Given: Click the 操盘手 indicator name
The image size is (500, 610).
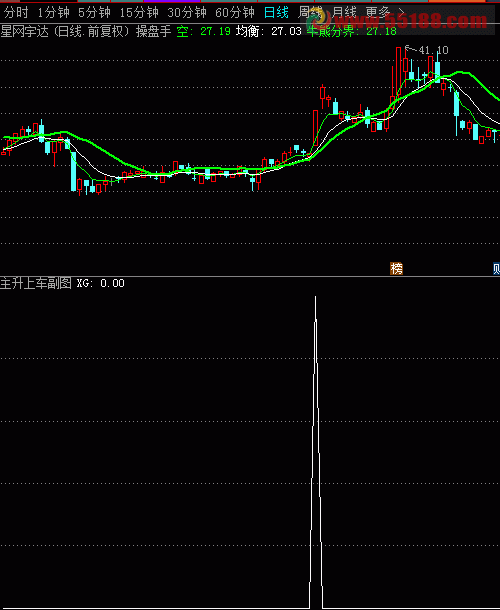Looking at the screenshot, I should 153,32.
